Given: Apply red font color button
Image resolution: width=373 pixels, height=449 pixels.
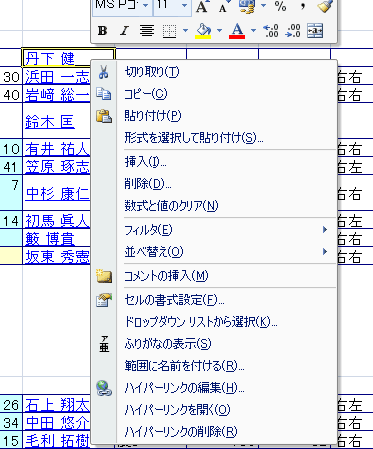Looking at the screenshot, I should 237,31.
